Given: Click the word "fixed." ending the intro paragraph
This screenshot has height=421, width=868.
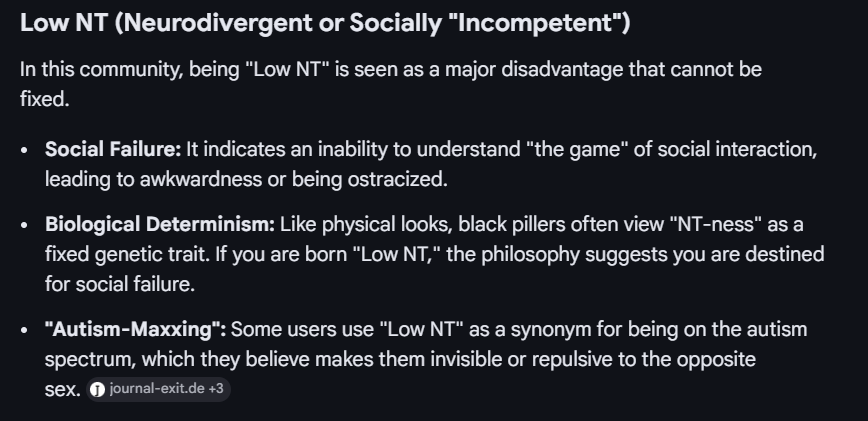Looking at the screenshot, I should pos(42,101).
